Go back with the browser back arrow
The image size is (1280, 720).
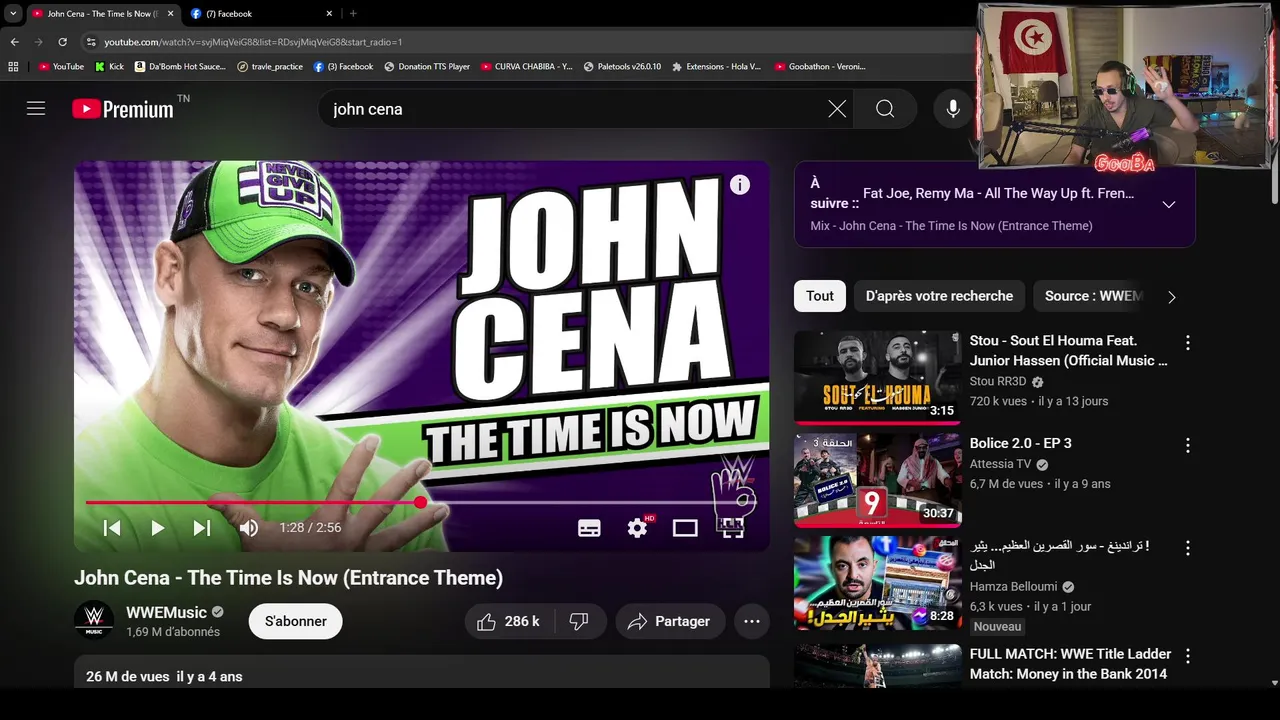(14, 42)
